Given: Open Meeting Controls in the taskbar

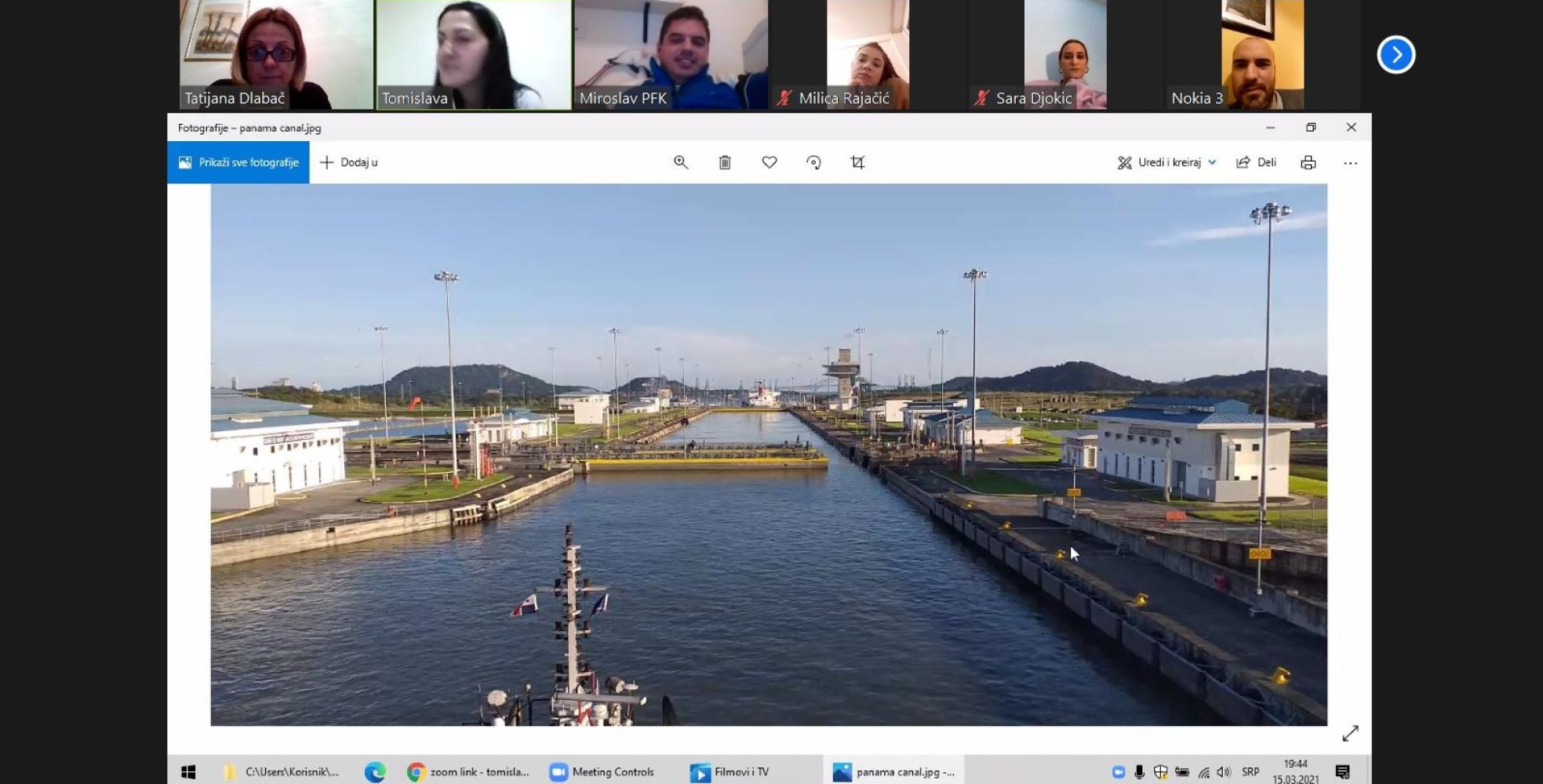Looking at the screenshot, I should point(602,772).
